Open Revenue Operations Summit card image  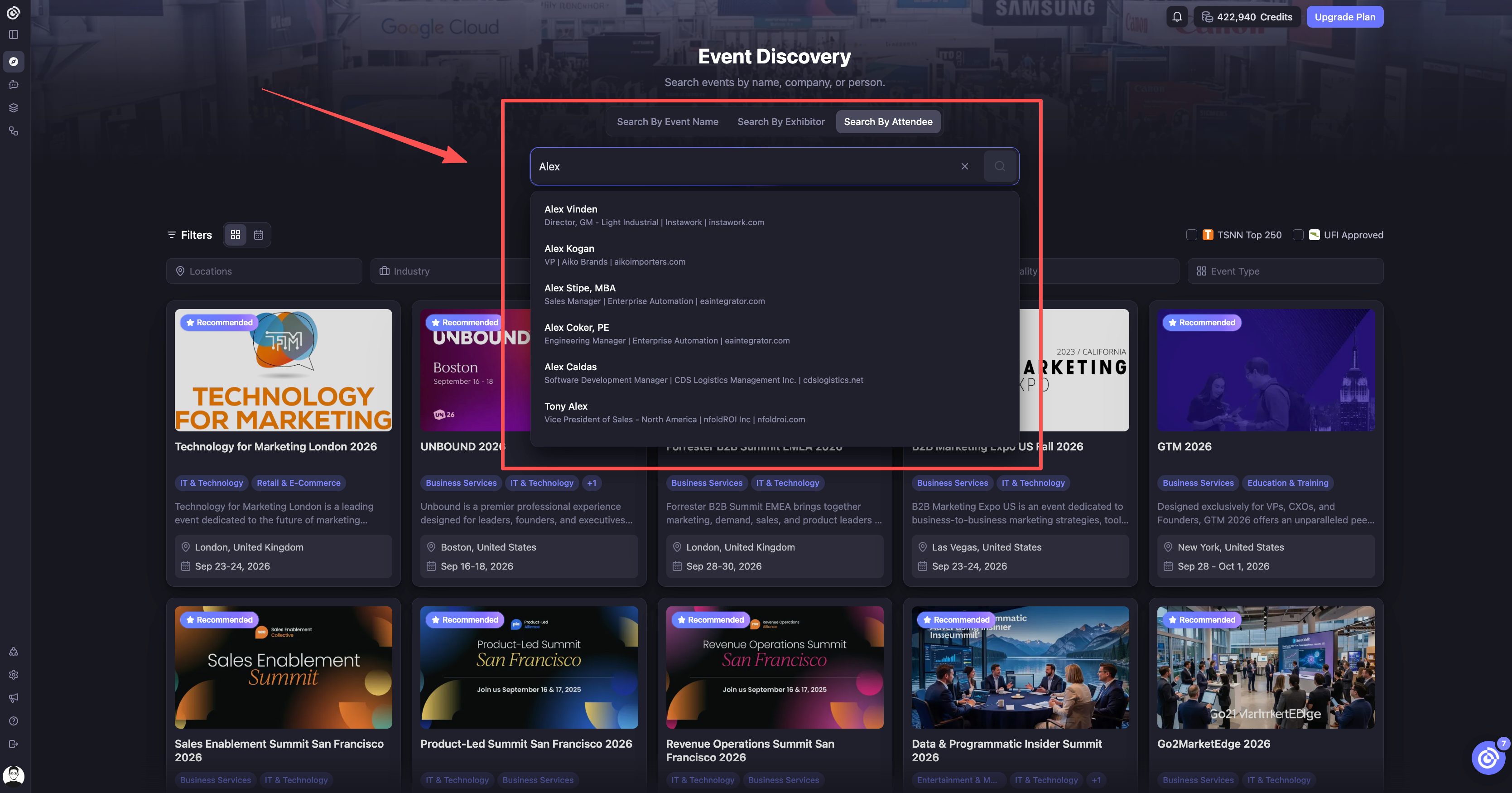point(775,667)
